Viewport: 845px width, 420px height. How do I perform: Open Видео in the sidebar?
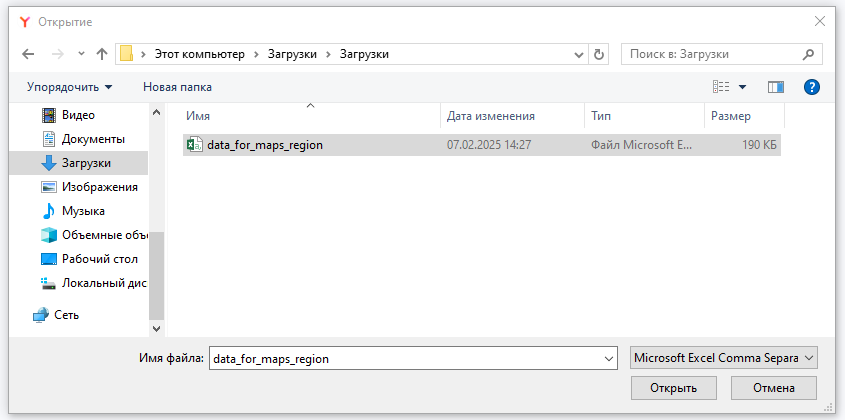[78, 115]
